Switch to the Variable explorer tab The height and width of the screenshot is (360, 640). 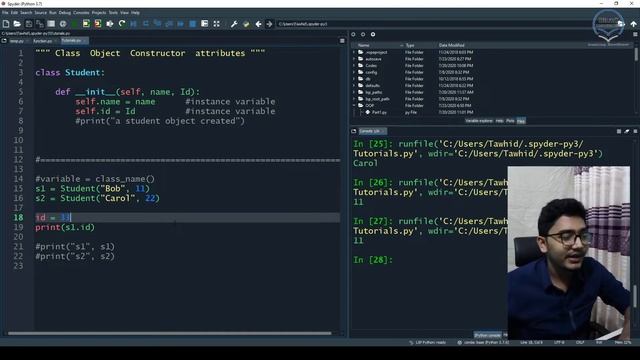(479, 121)
